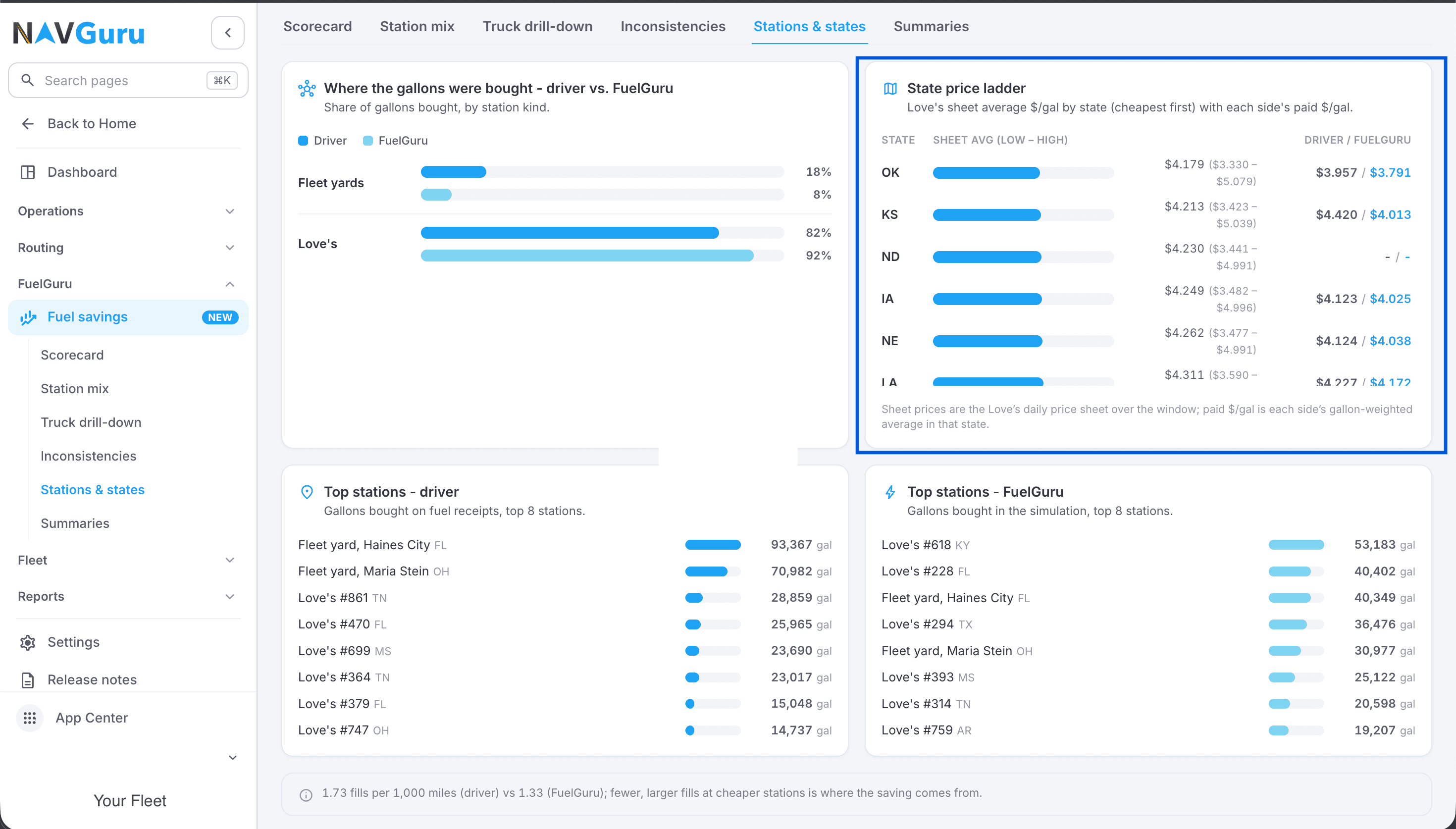Select Scorecard in the sidebar submenu
The width and height of the screenshot is (1456, 829).
(x=72, y=355)
